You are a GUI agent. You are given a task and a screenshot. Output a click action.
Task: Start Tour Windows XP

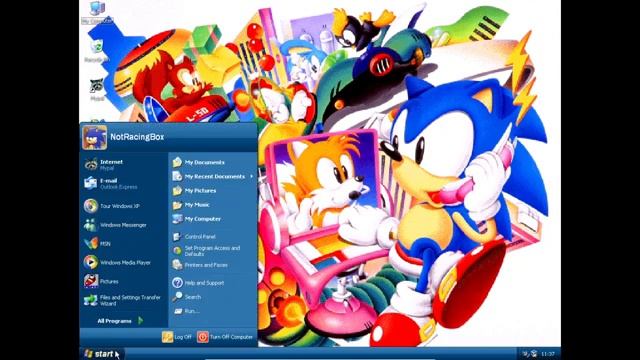(123, 206)
